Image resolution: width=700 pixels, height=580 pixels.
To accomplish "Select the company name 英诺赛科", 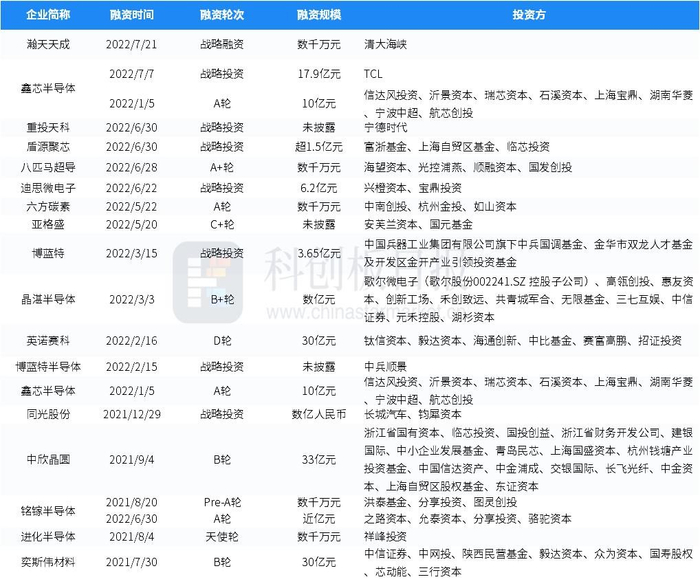I will coord(48,341).
